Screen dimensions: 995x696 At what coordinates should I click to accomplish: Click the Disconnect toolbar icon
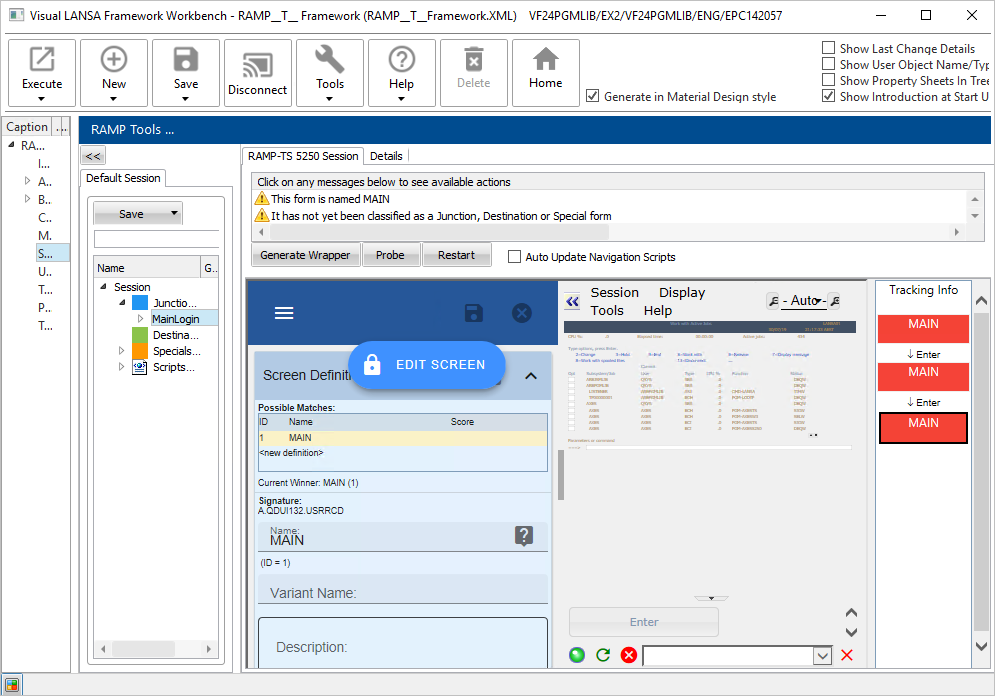258,63
